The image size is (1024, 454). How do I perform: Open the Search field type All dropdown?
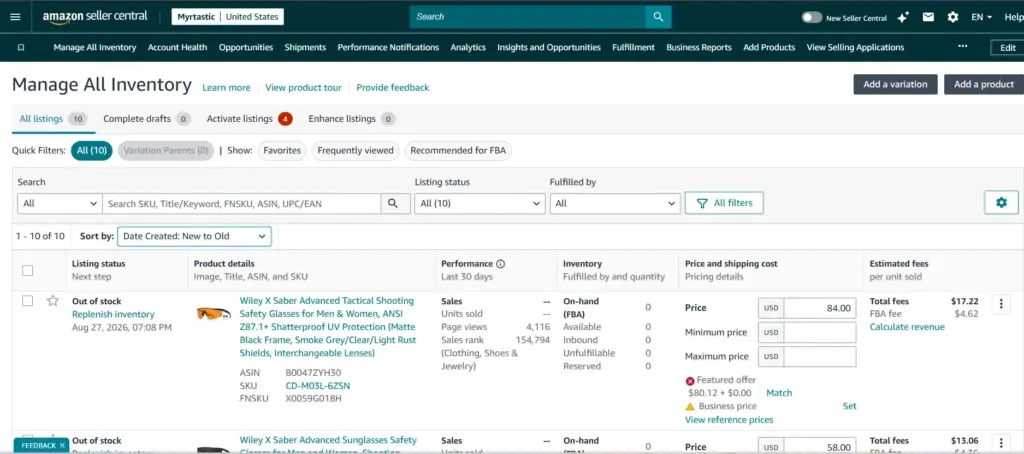[59, 204]
